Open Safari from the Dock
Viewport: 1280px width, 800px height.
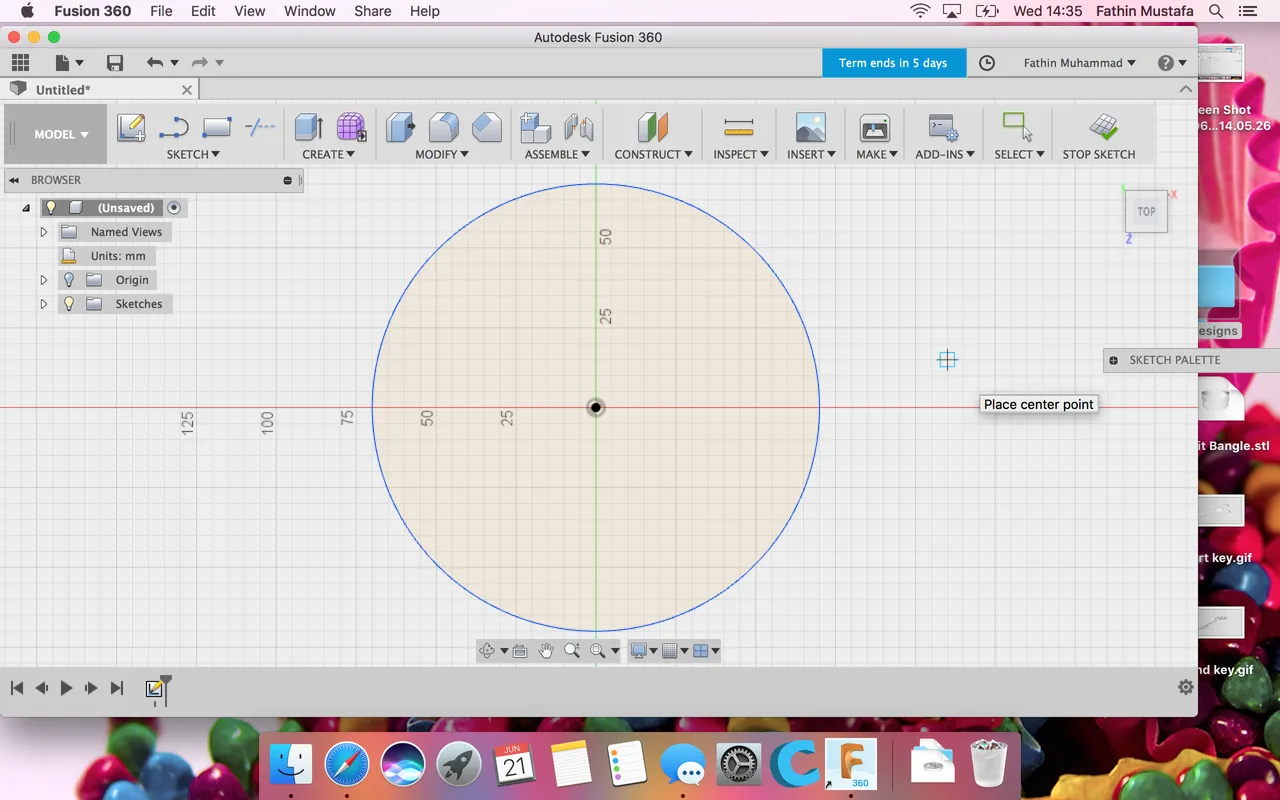pos(347,766)
